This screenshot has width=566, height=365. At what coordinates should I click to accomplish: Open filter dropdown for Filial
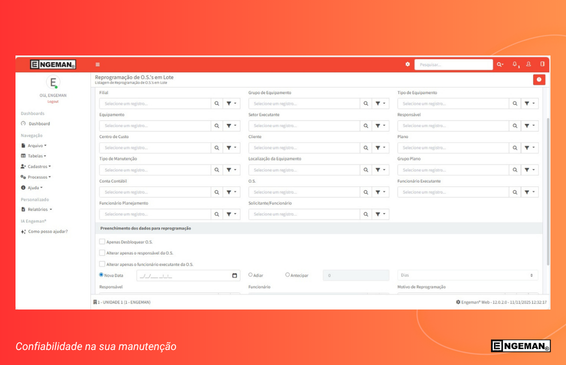(x=231, y=104)
